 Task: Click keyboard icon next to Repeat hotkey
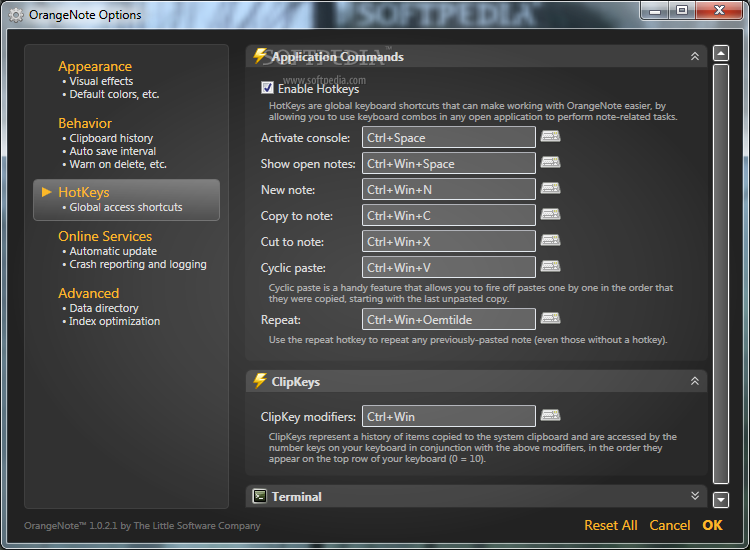point(550,319)
